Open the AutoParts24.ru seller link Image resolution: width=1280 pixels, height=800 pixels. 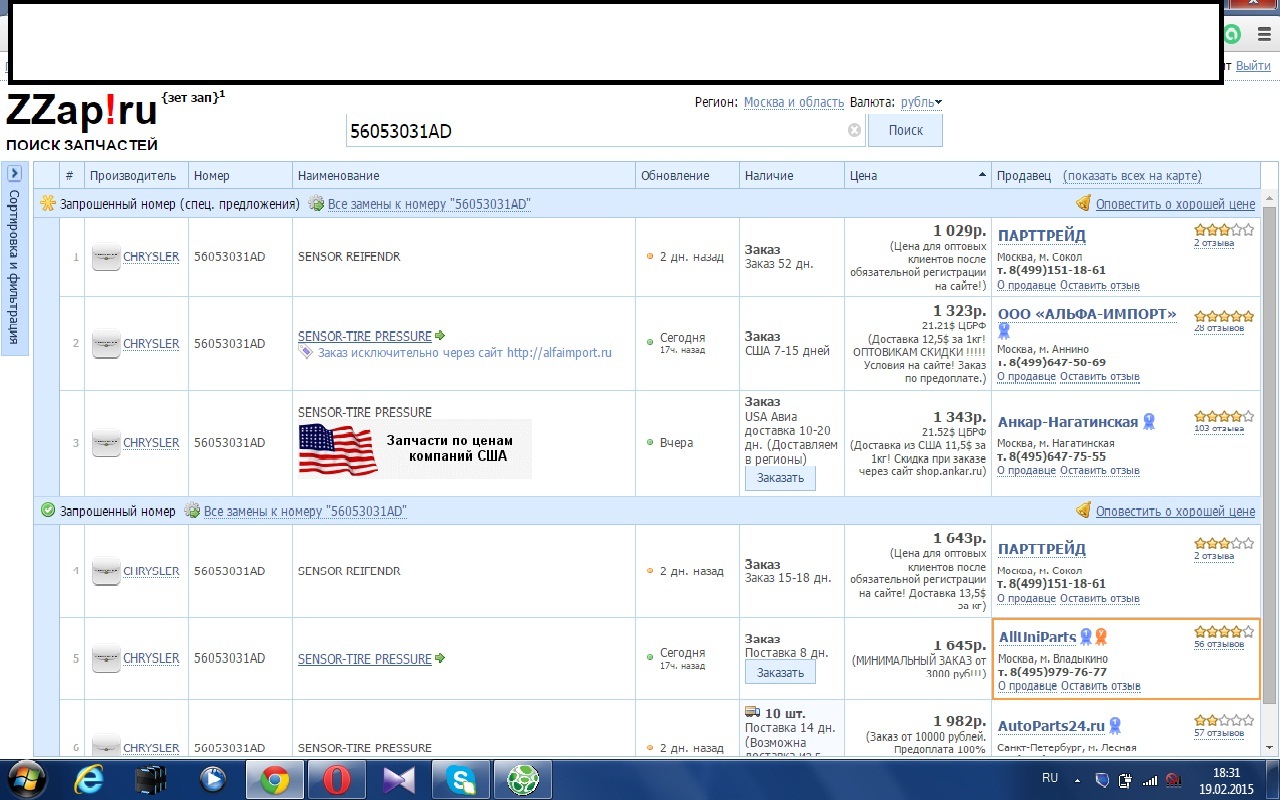coord(1051,726)
